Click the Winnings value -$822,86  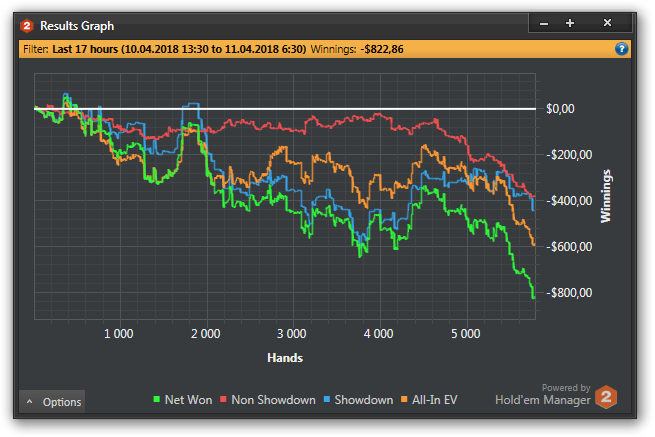pos(382,49)
